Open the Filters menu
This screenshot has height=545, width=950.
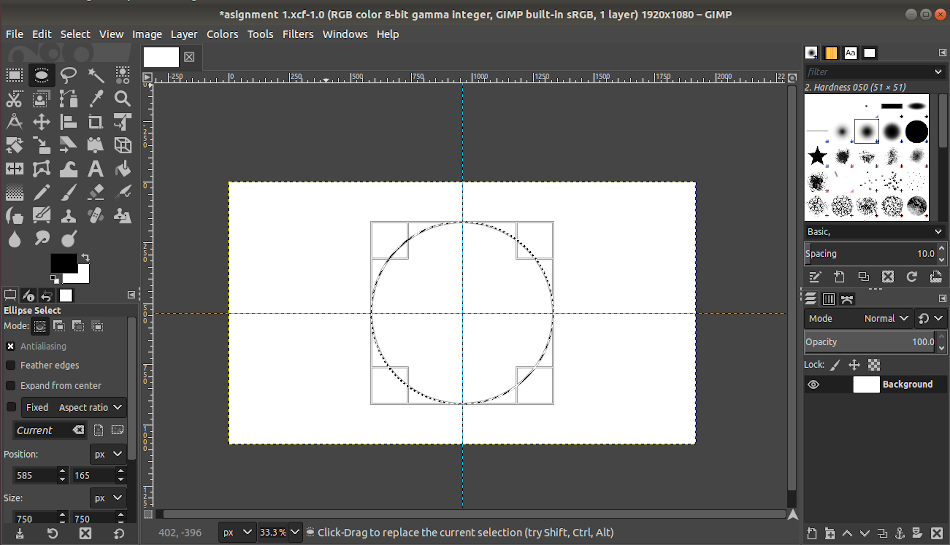[x=298, y=35]
